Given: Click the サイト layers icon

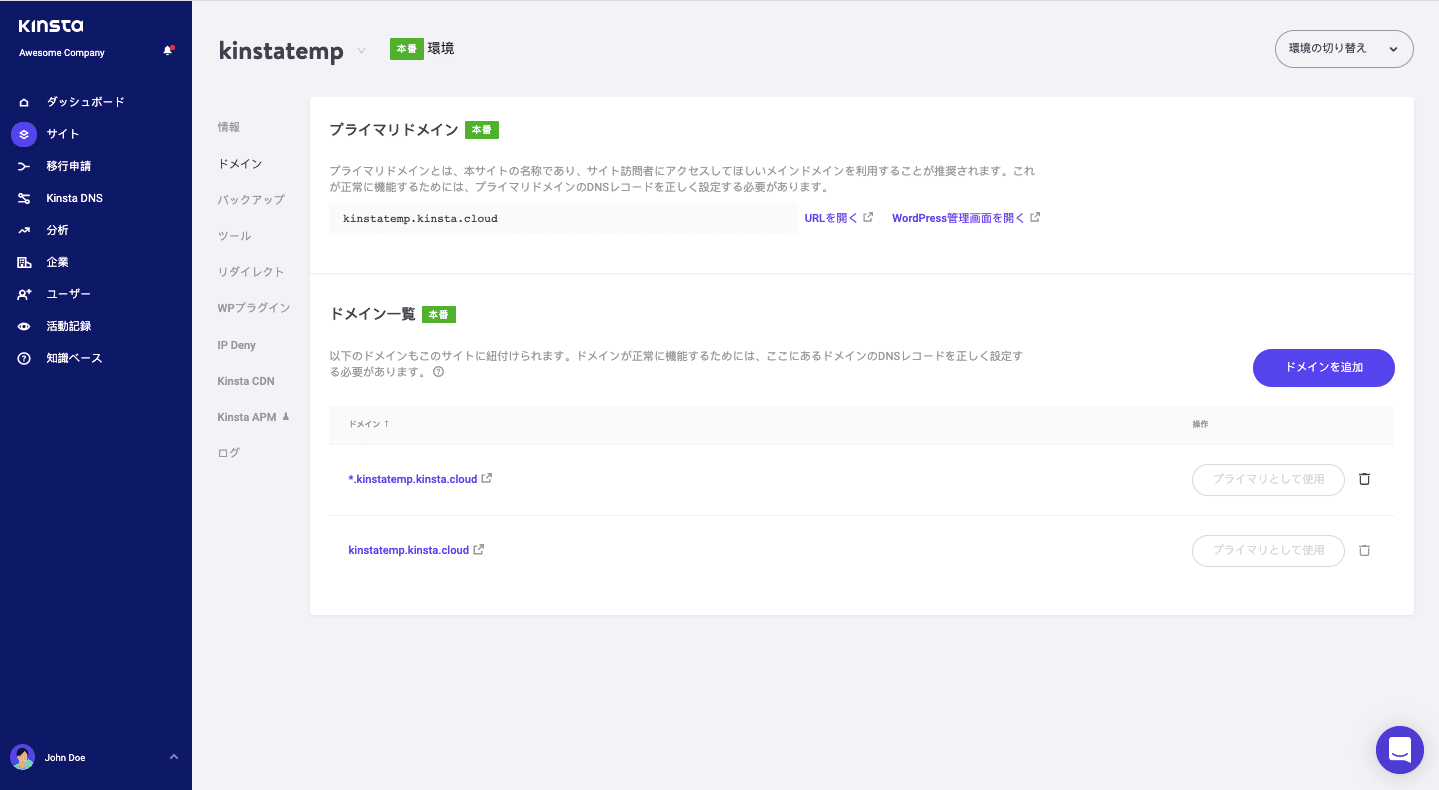Looking at the screenshot, I should tap(24, 134).
